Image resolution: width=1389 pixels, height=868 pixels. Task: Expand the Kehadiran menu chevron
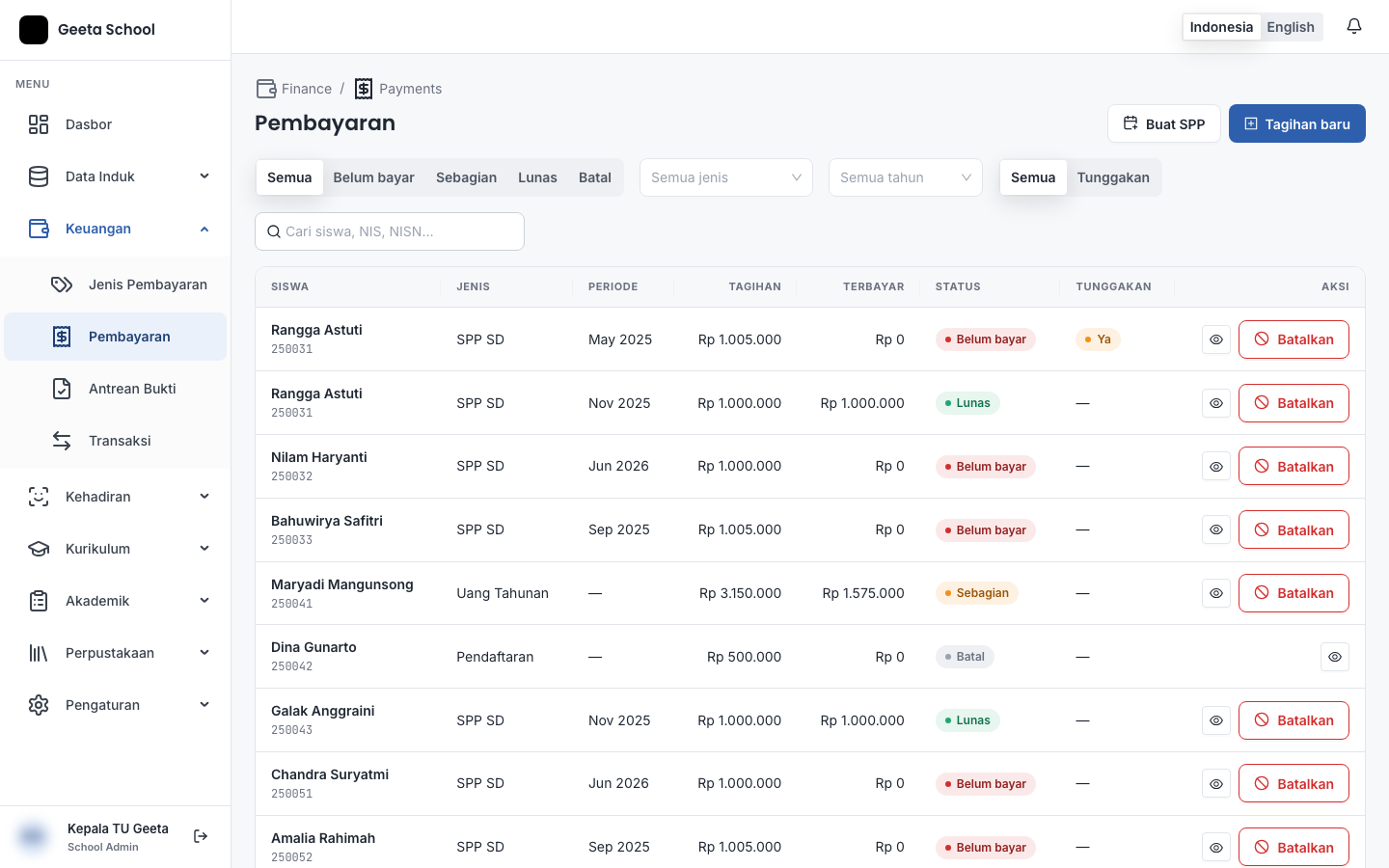(x=204, y=497)
